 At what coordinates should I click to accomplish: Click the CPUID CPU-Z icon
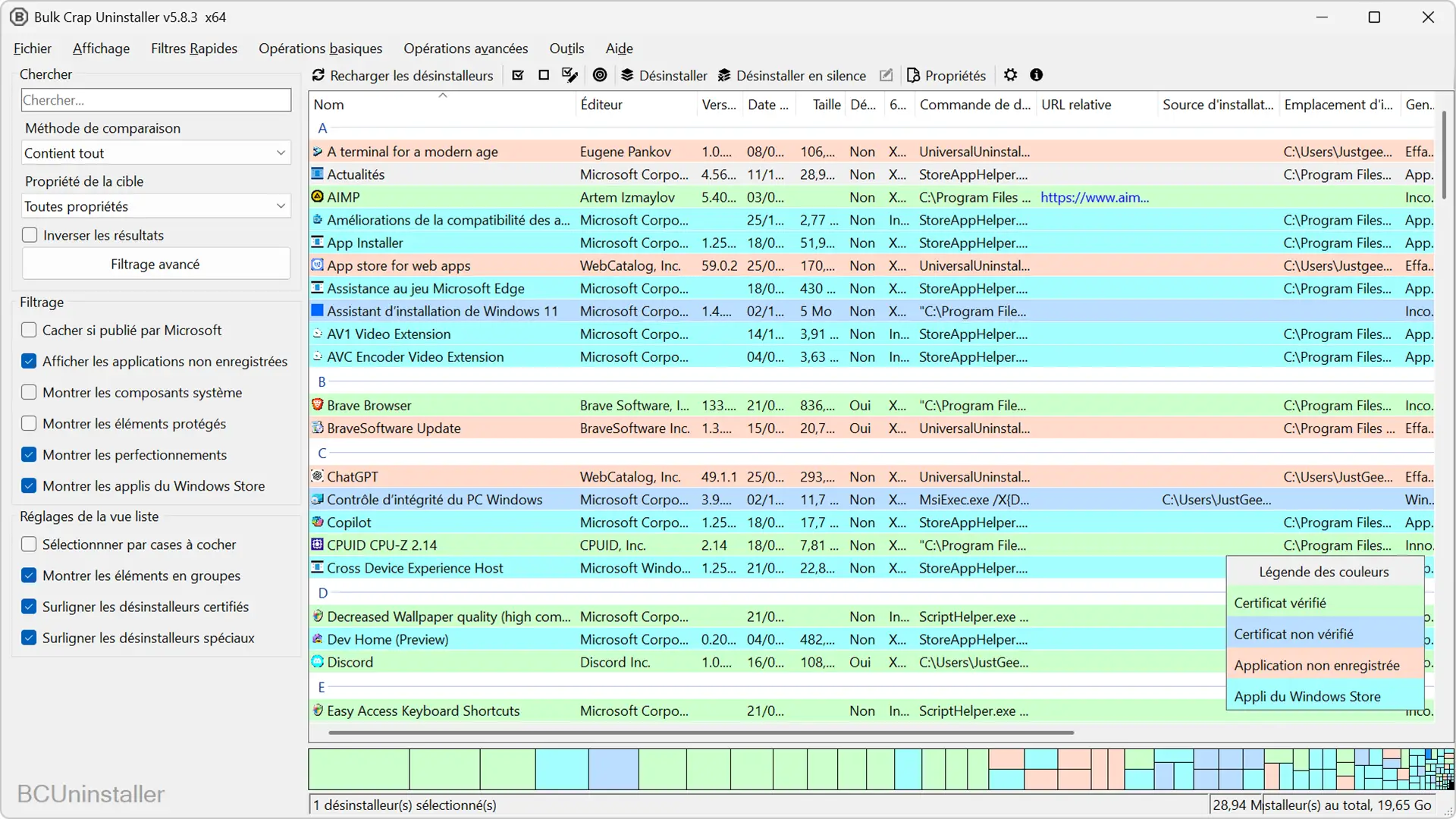pos(318,544)
